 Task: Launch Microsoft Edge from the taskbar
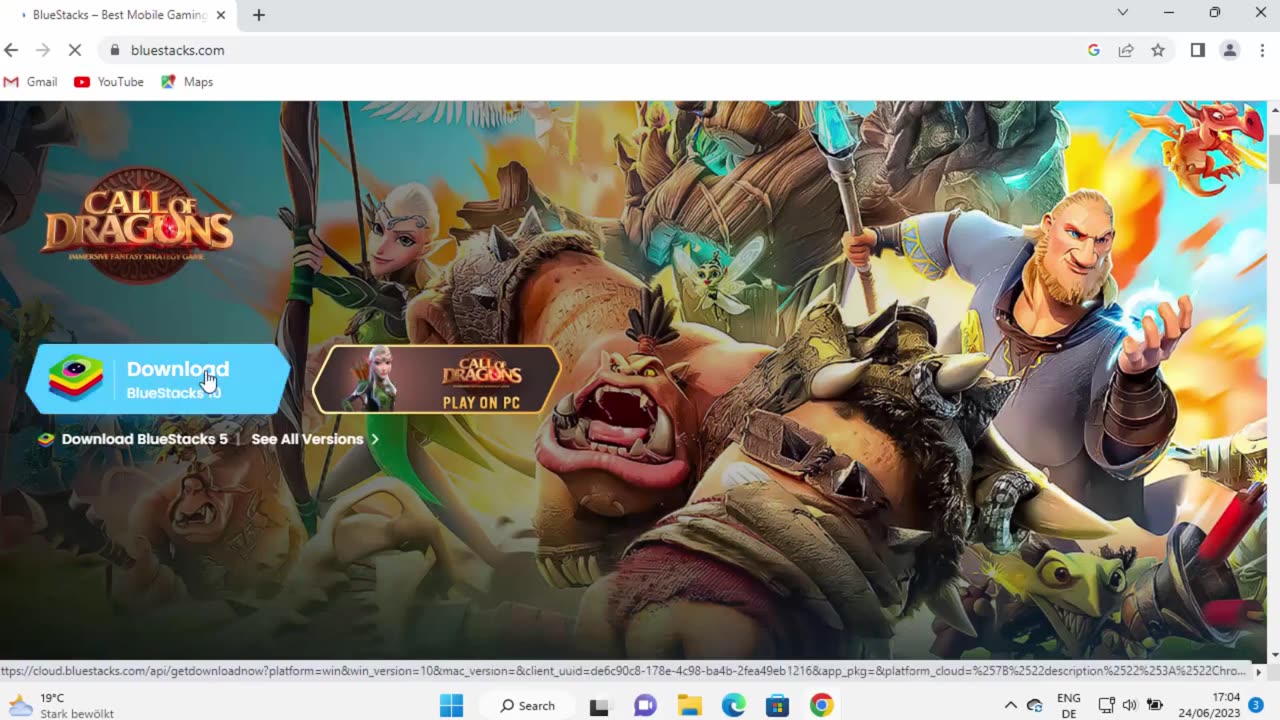coord(734,706)
